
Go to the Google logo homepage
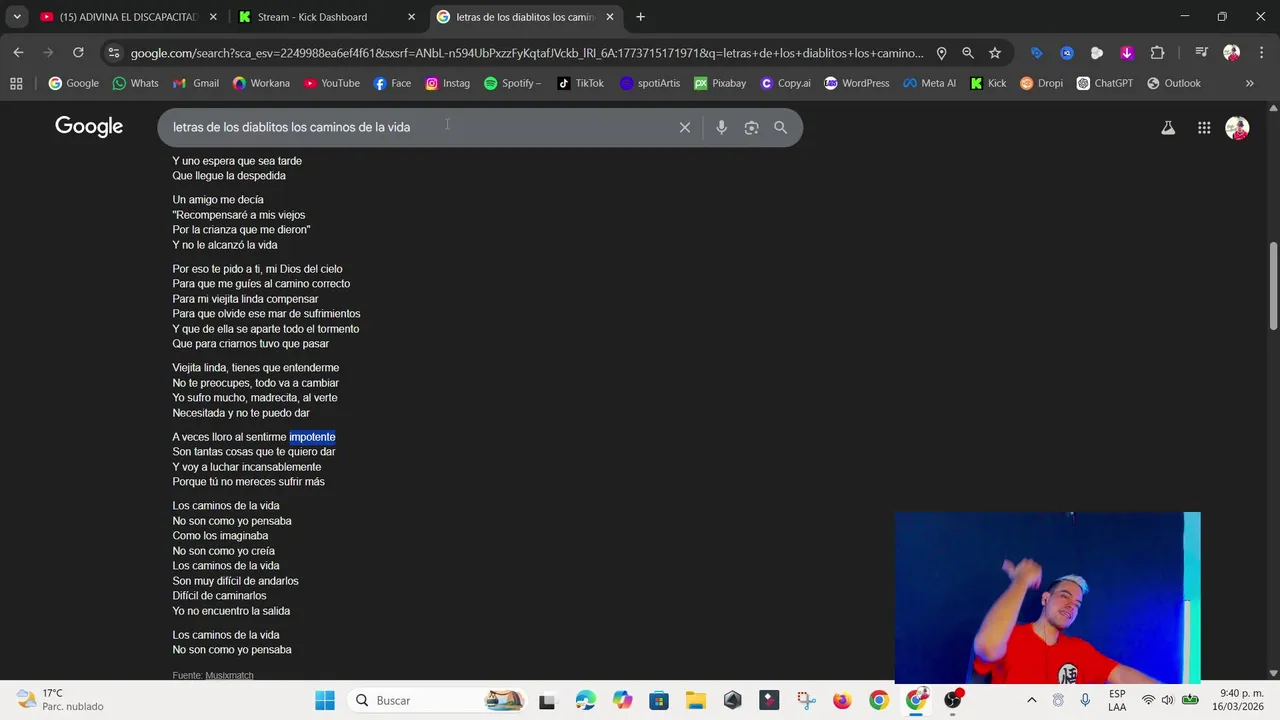point(89,127)
